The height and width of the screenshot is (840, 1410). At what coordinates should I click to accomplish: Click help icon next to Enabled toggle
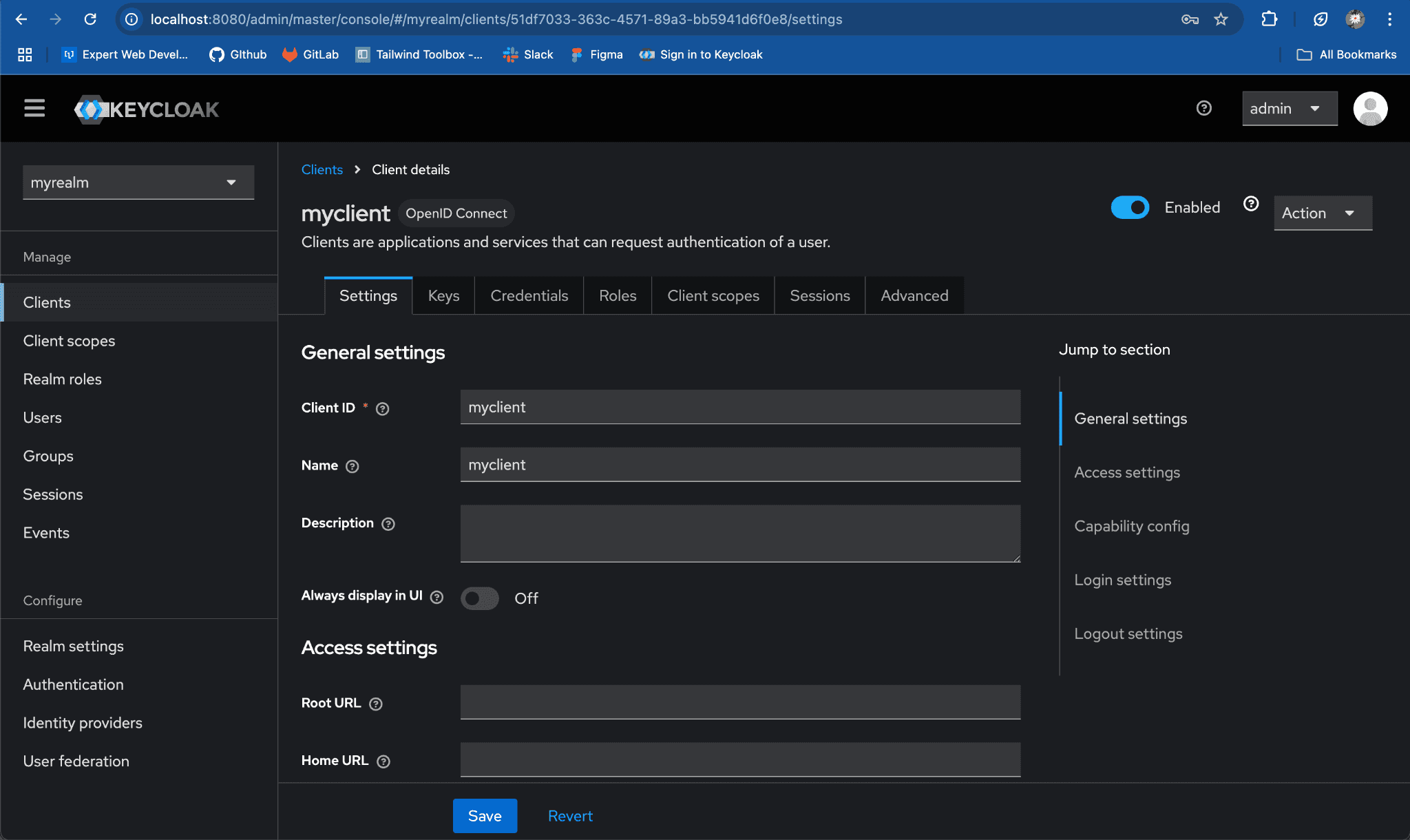click(x=1251, y=204)
